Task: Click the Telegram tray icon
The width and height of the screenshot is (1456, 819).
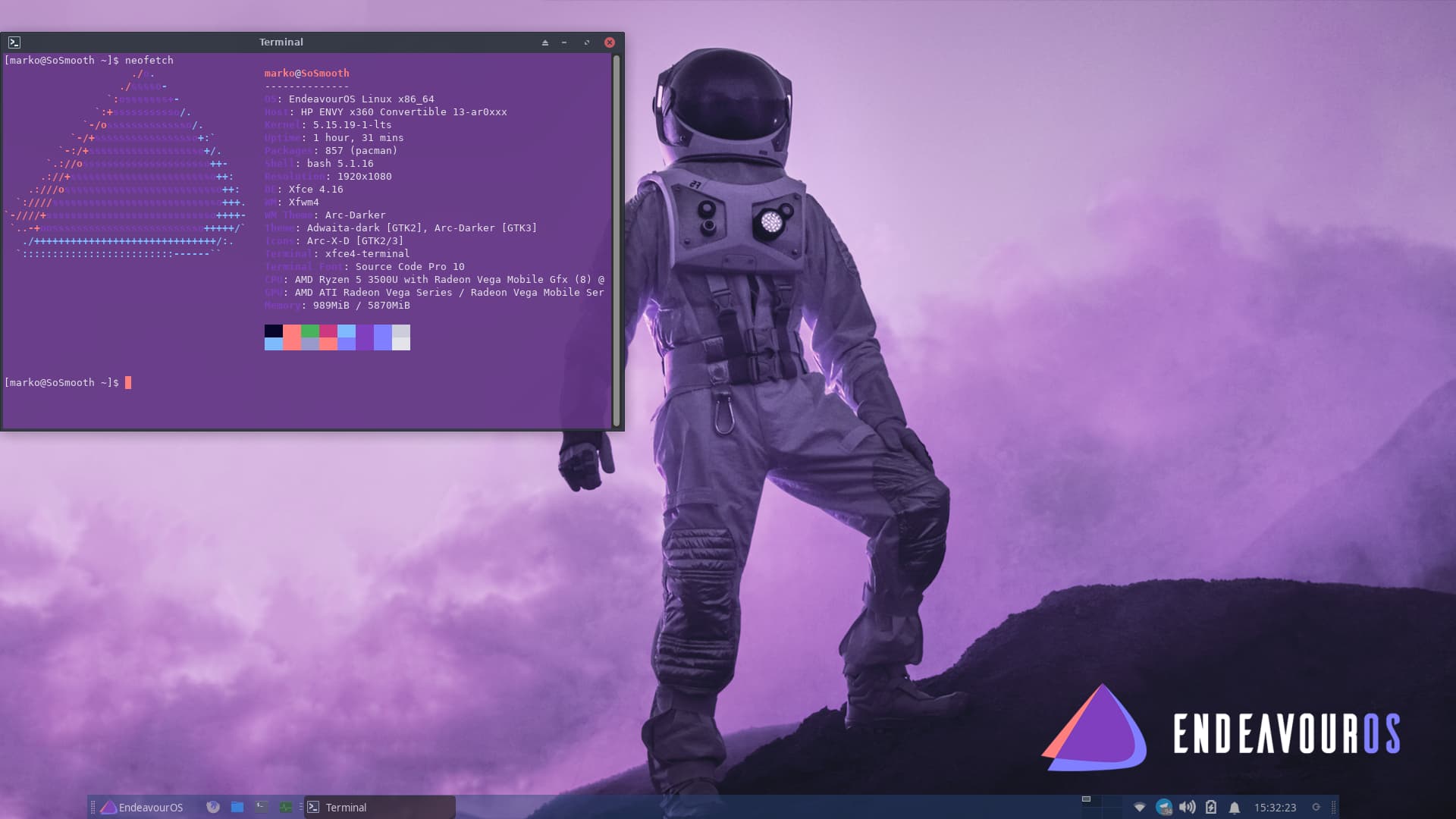Action: pos(1163,808)
